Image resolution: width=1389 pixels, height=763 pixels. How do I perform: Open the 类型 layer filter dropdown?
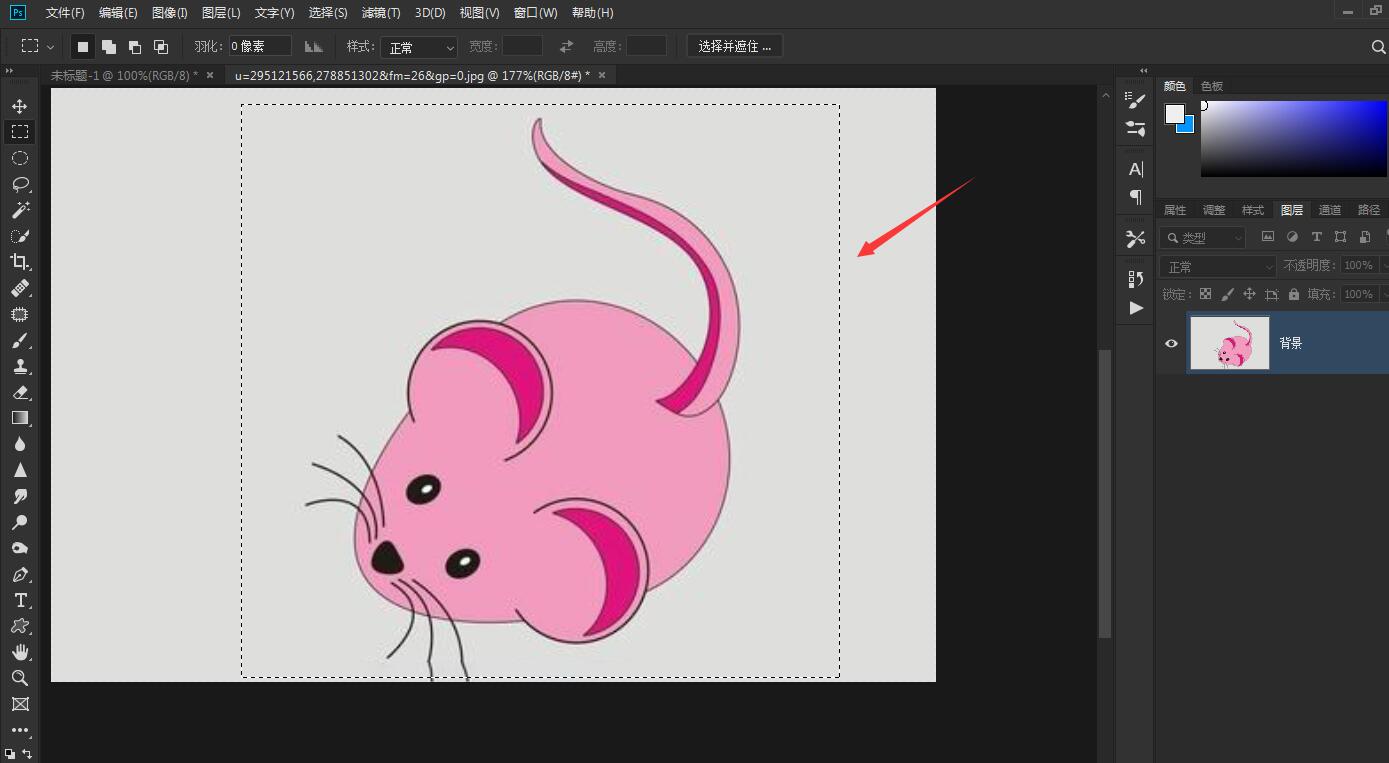coord(1203,237)
